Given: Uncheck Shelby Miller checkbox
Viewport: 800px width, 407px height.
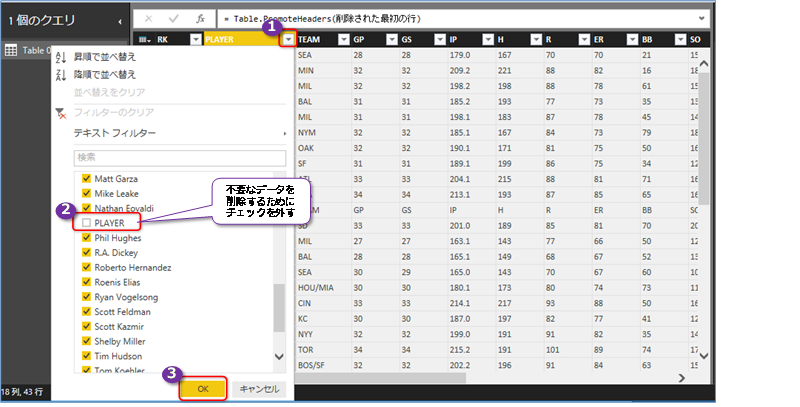Looking at the screenshot, I should pyautogui.click(x=86, y=341).
